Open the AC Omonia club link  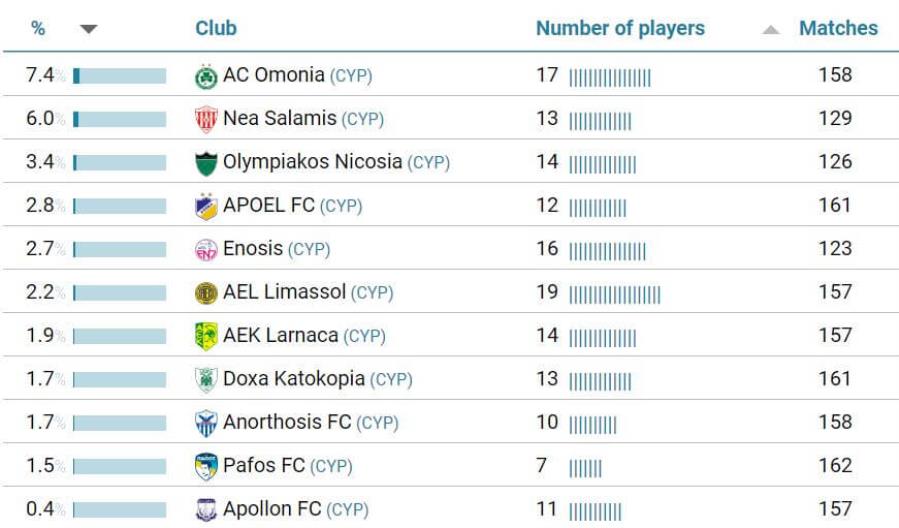[273, 75]
